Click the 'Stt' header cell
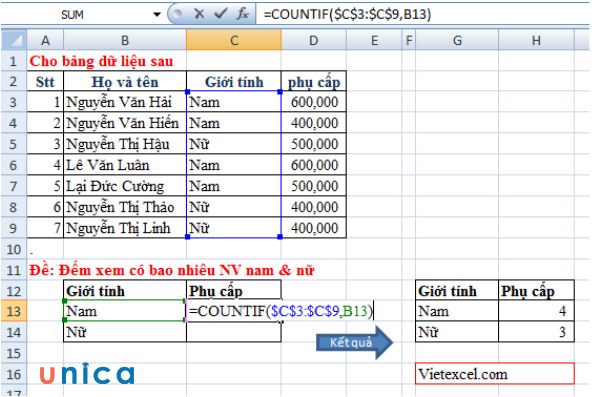The width and height of the screenshot is (600, 397). pyautogui.click(x=45, y=82)
